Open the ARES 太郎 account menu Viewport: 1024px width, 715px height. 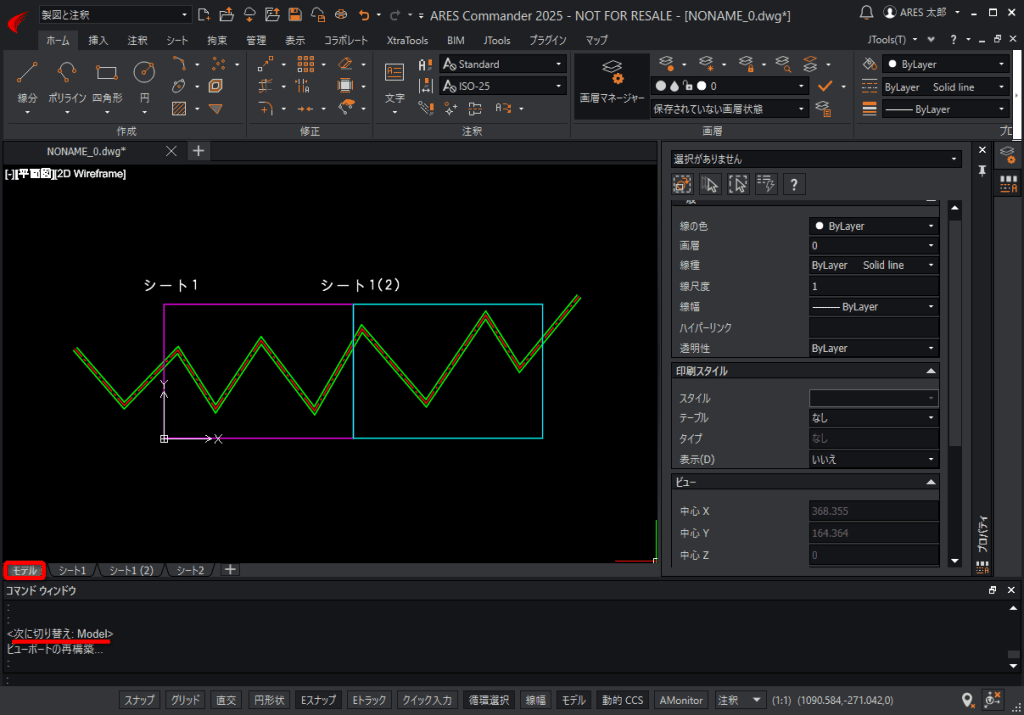coord(921,12)
